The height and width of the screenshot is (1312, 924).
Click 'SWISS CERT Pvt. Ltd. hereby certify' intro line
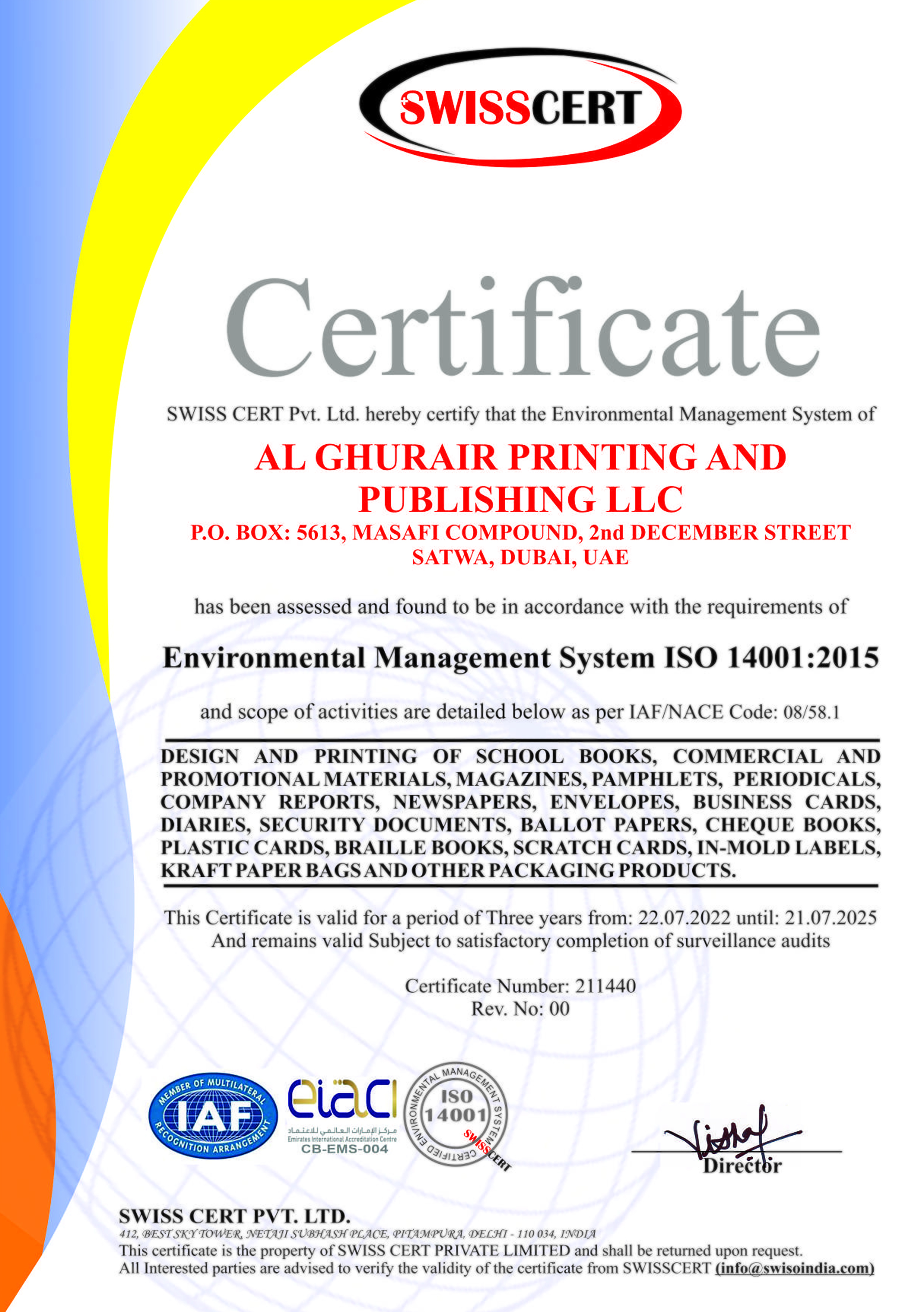click(x=520, y=414)
